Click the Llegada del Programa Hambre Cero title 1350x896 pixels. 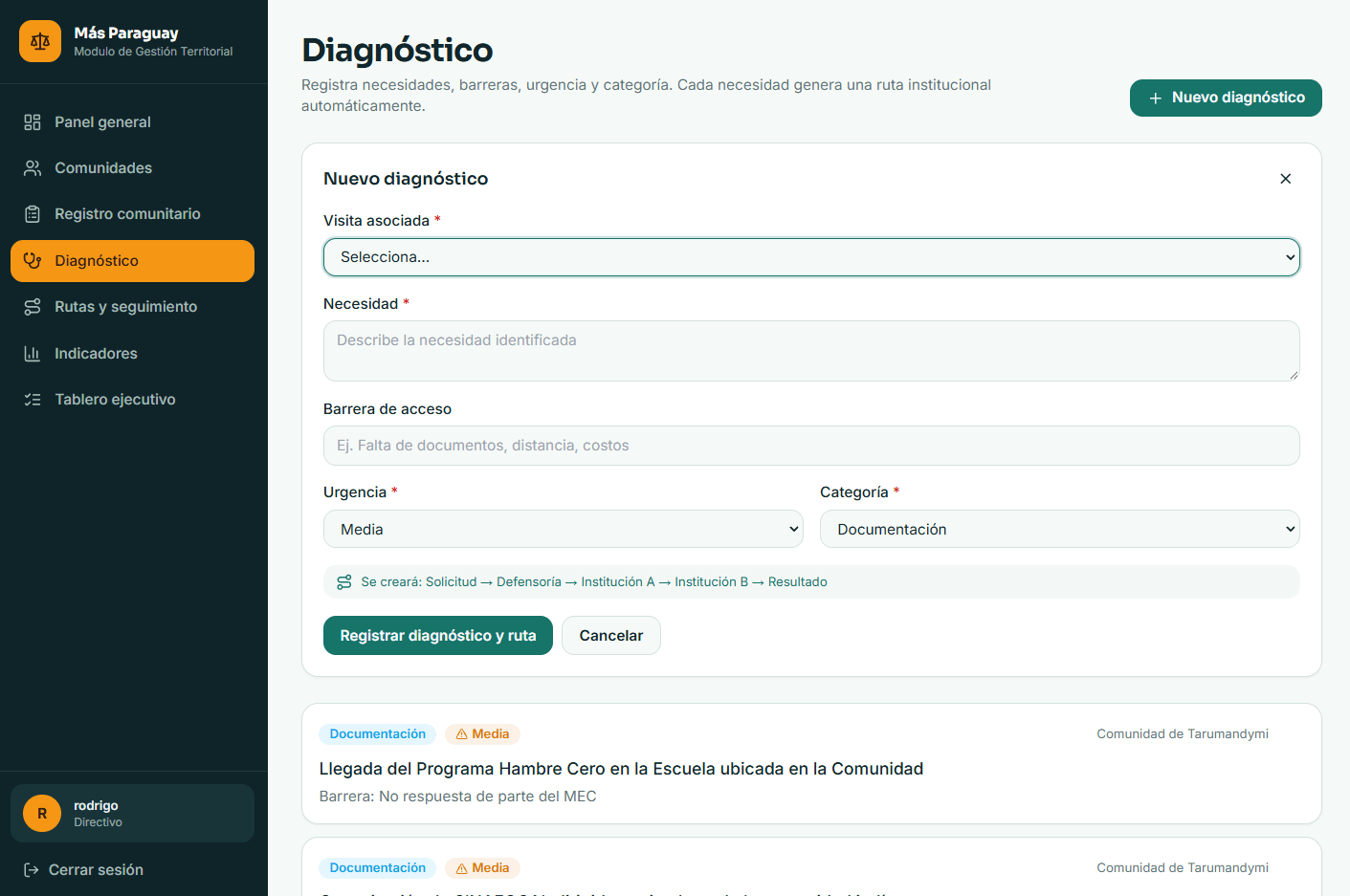click(x=621, y=769)
